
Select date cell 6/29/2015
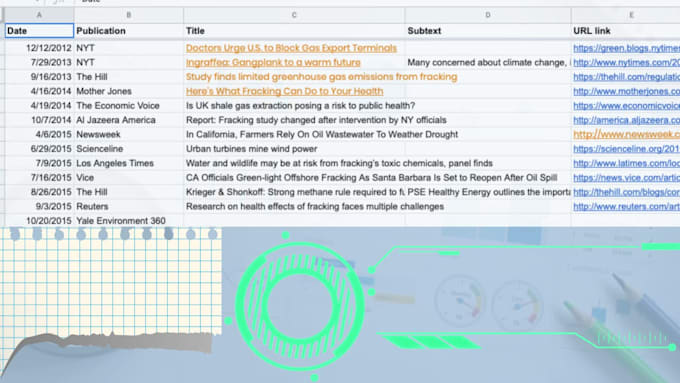39,149
